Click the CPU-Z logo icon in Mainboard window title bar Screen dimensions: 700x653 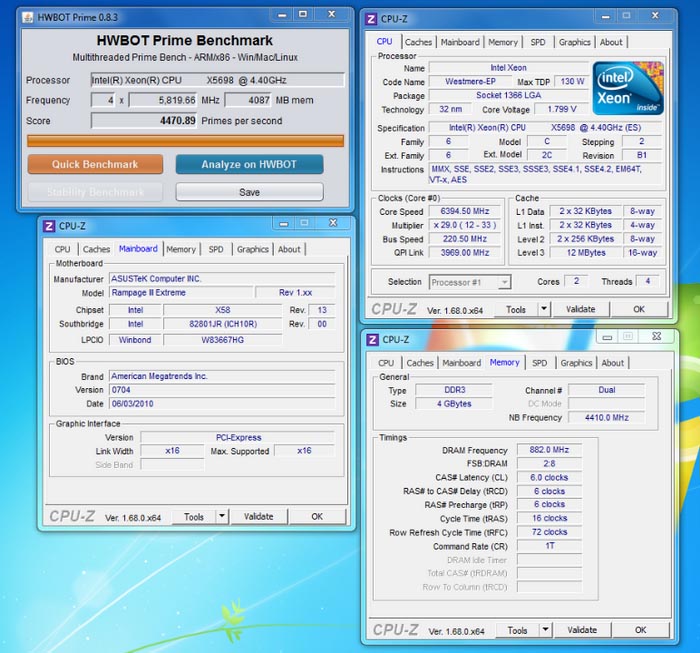pyautogui.click(x=49, y=226)
